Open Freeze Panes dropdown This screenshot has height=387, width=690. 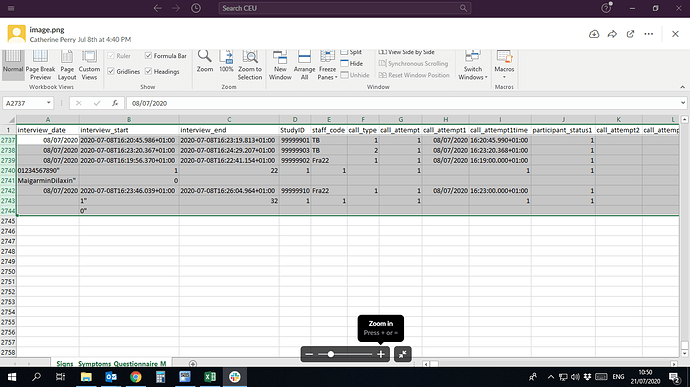(327, 65)
